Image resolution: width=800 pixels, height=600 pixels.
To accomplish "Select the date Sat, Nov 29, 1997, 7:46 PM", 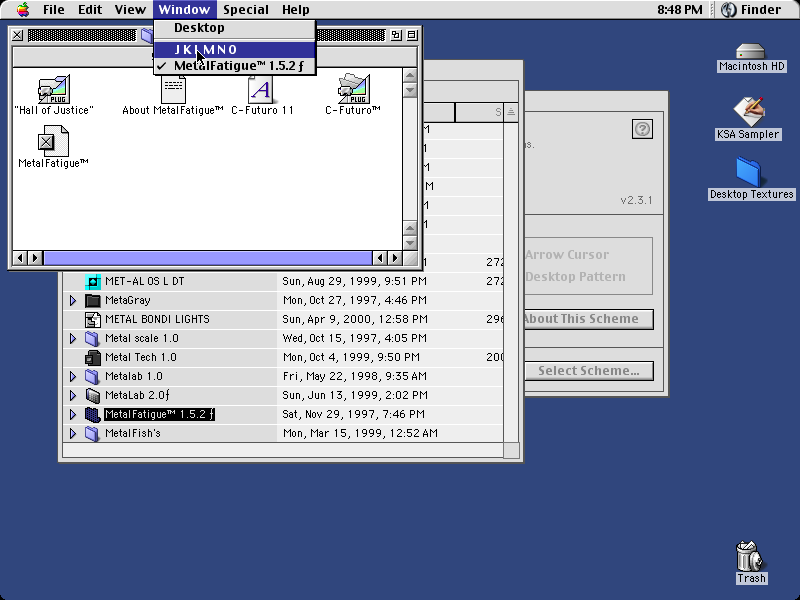I will coord(354,414).
